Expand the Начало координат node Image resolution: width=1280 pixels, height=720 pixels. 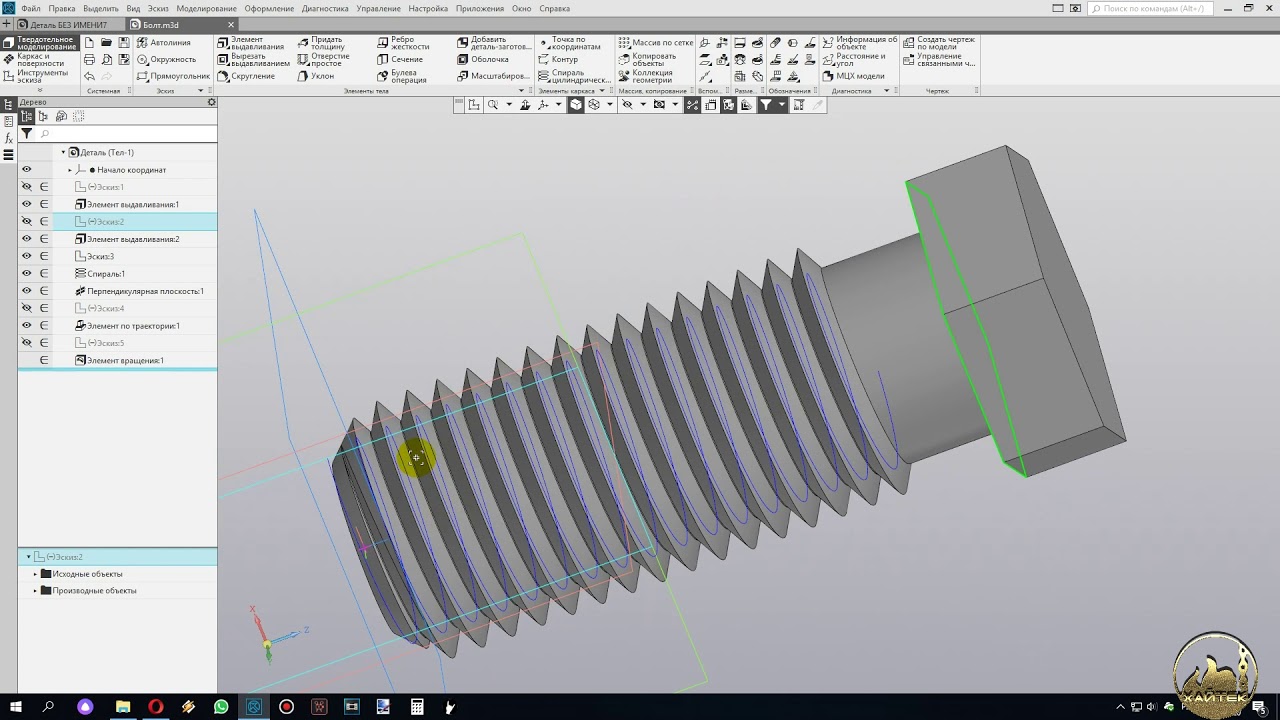pos(70,170)
